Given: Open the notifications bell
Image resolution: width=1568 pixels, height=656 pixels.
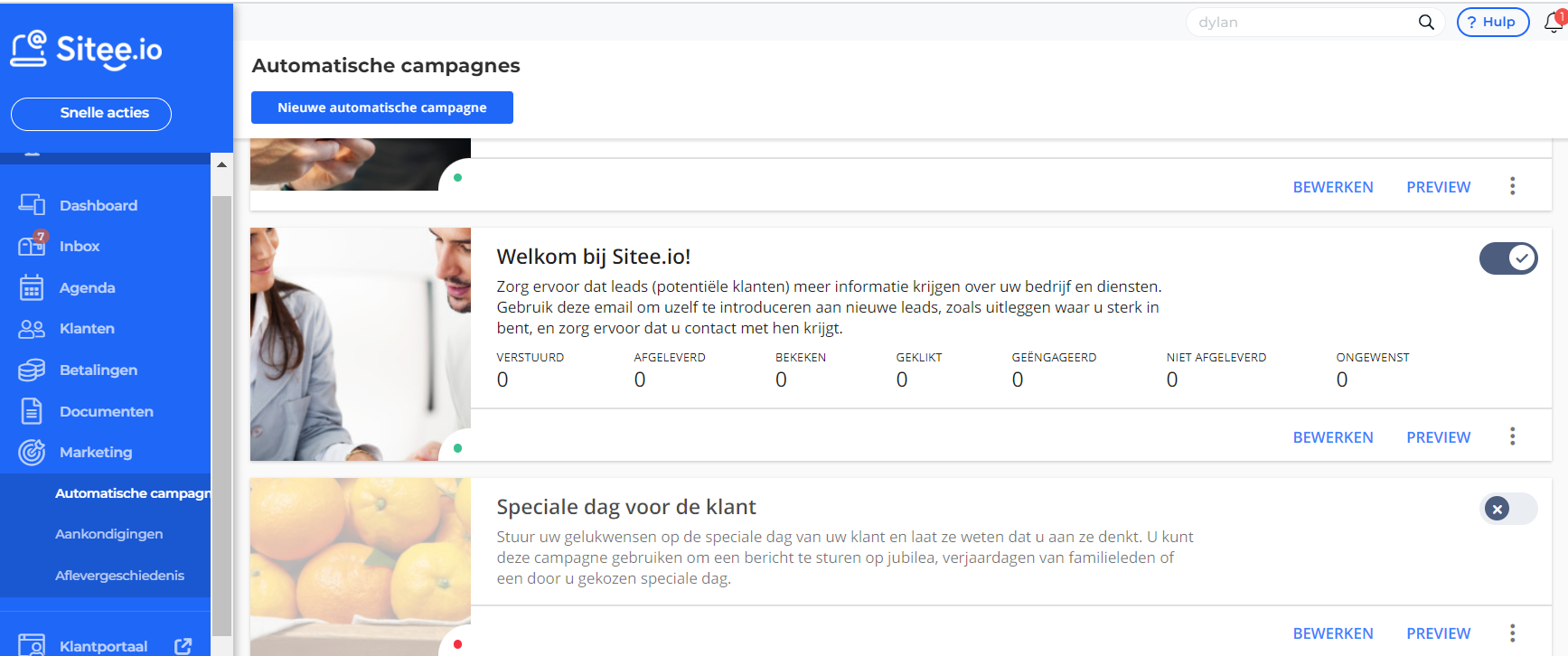Looking at the screenshot, I should coord(1554,23).
